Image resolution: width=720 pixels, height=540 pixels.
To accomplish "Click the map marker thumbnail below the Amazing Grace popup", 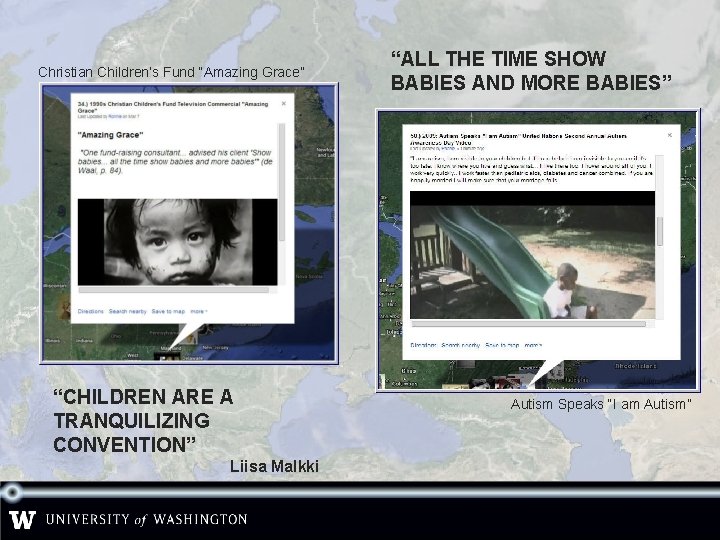I will click(167, 355).
